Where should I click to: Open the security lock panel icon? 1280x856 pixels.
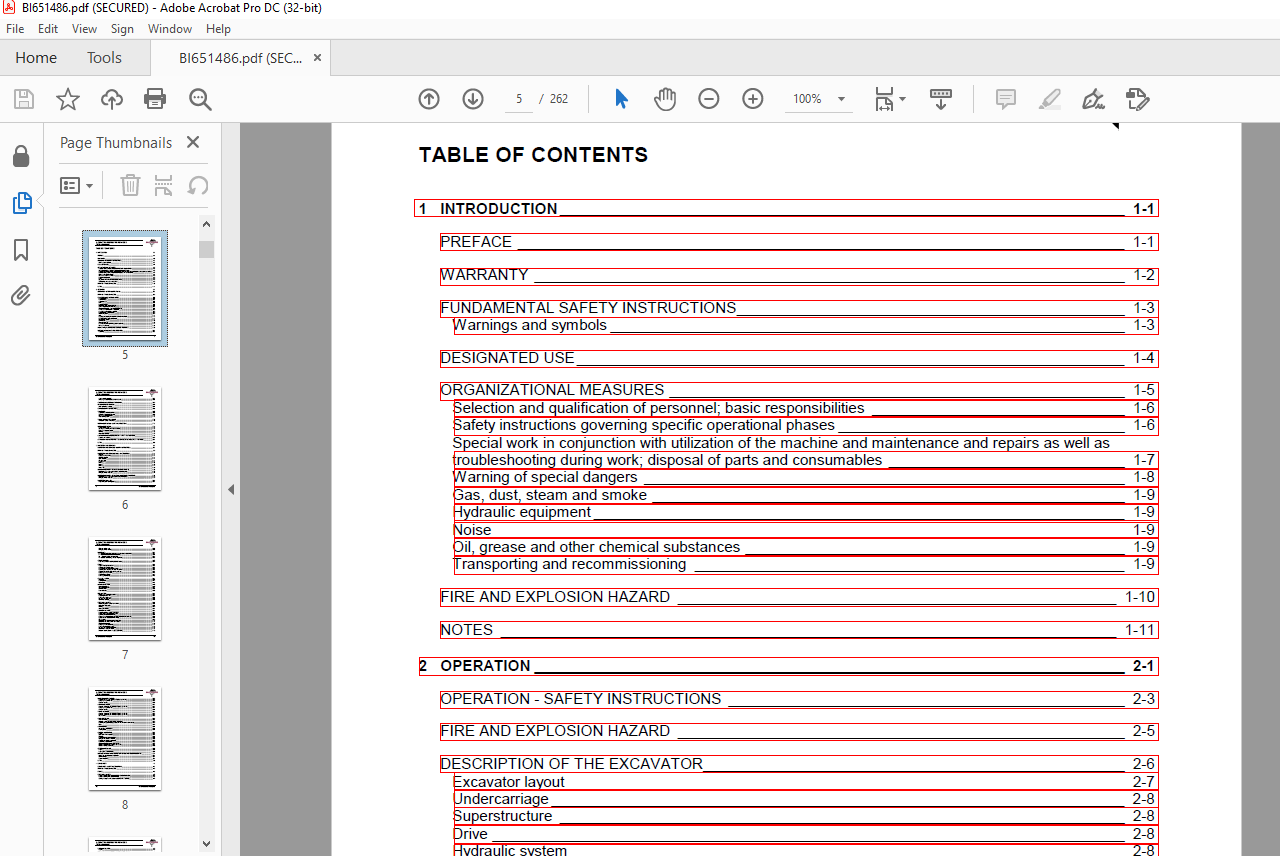pos(21,157)
